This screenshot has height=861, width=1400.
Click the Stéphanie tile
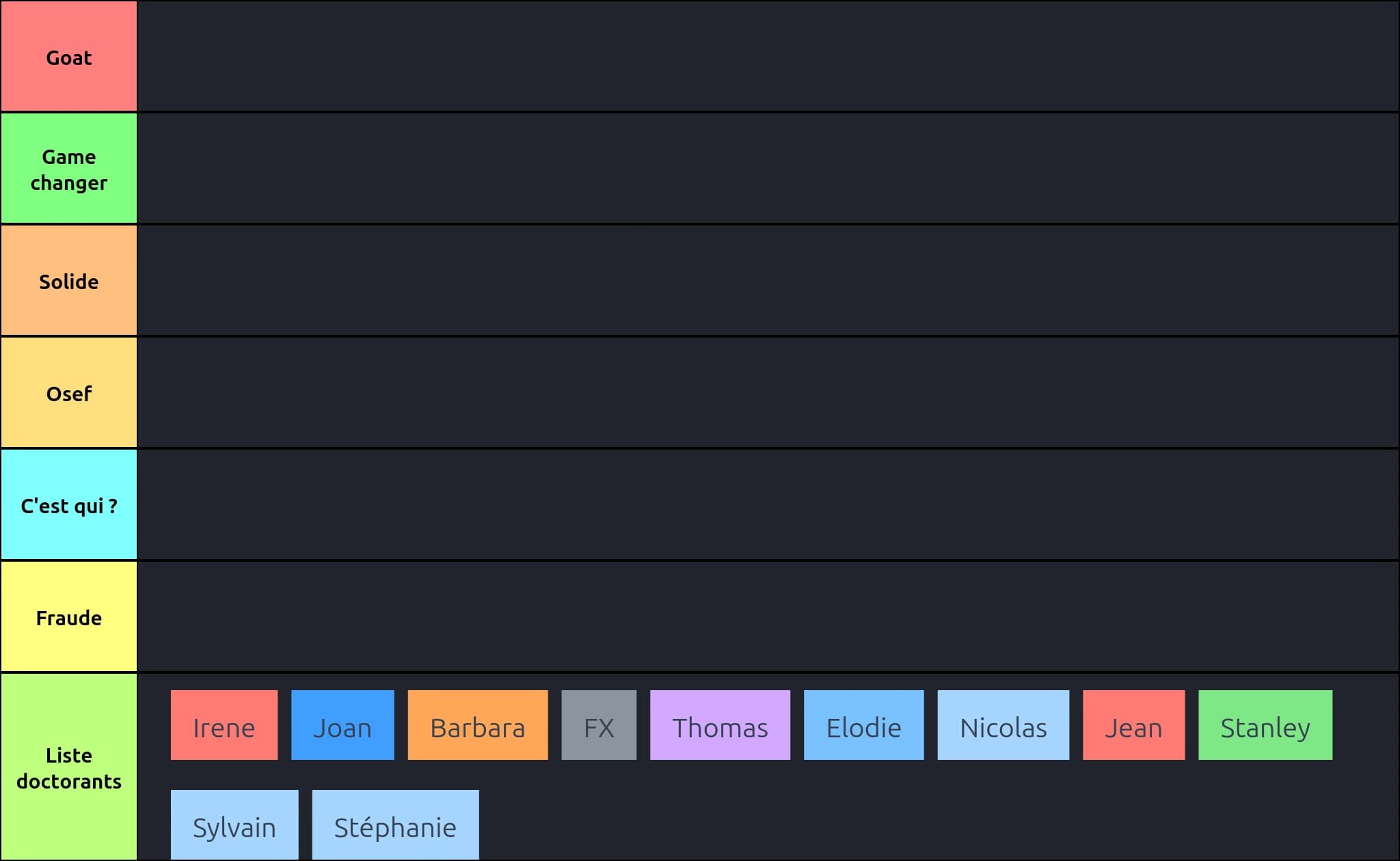(395, 825)
